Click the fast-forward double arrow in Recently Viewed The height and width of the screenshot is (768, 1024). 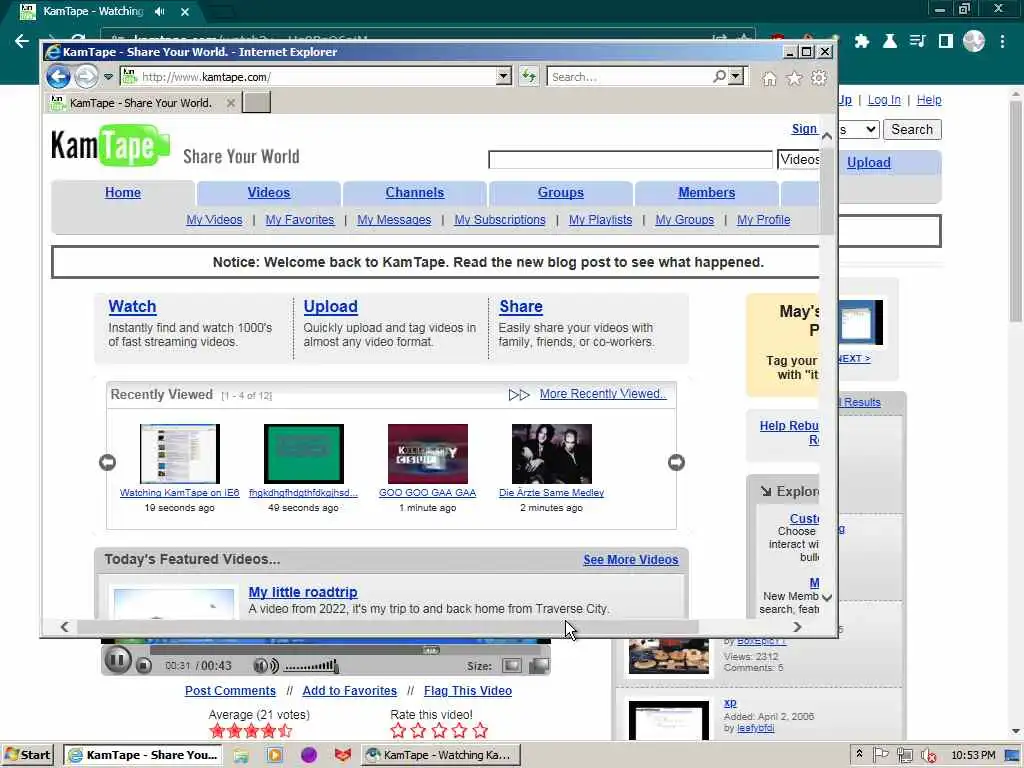pos(519,394)
